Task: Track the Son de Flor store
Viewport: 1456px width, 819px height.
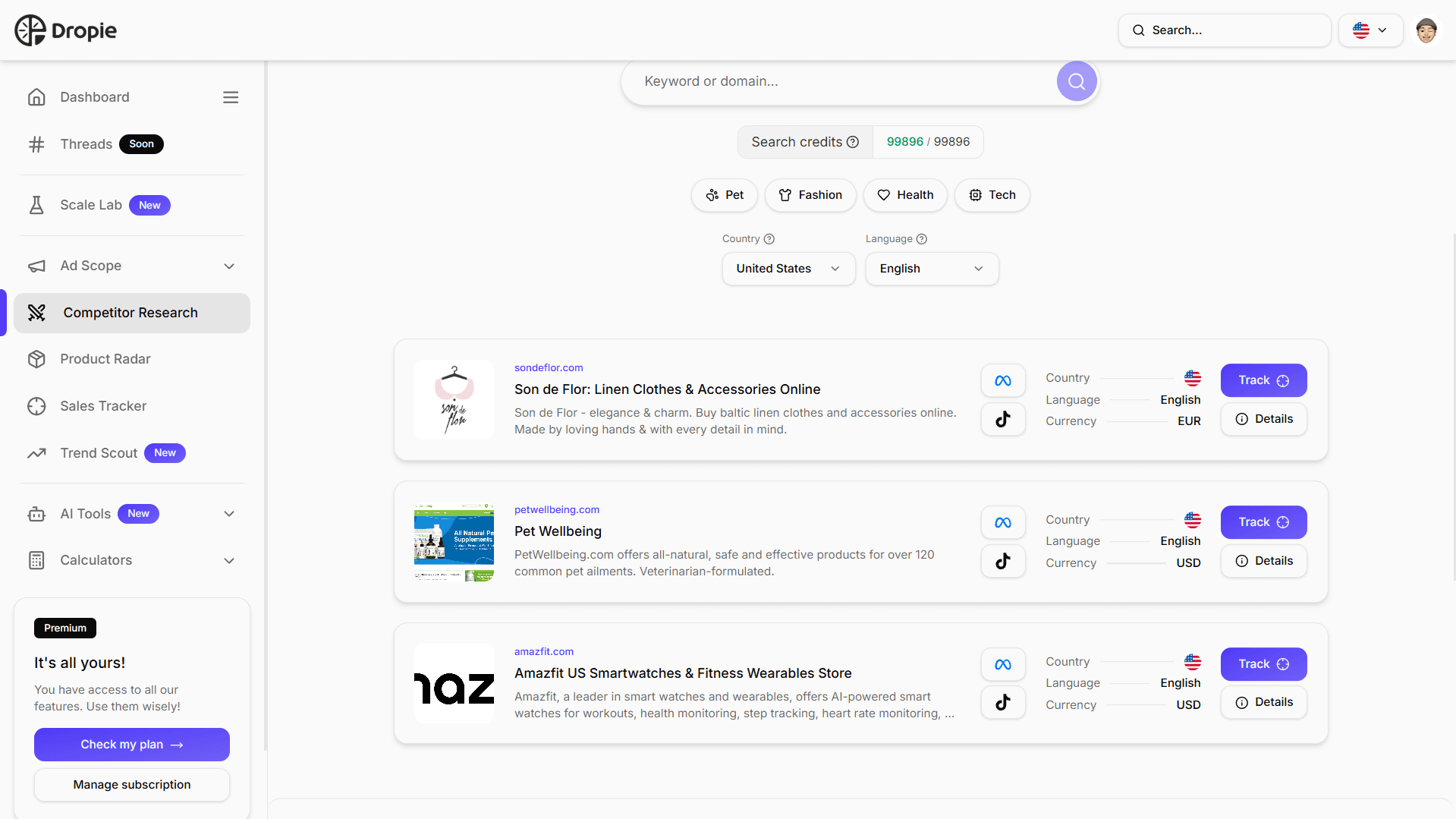Action: (x=1263, y=380)
